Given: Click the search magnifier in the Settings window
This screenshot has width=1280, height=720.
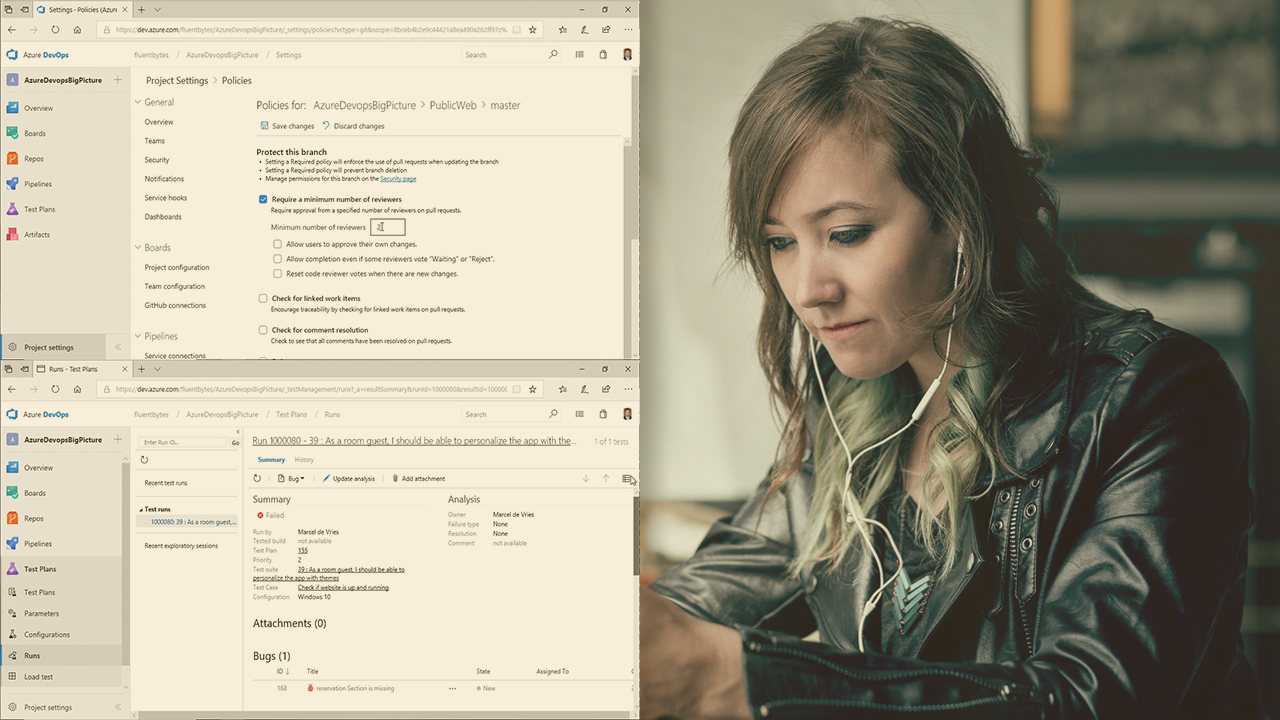Looking at the screenshot, I should click(x=553, y=55).
